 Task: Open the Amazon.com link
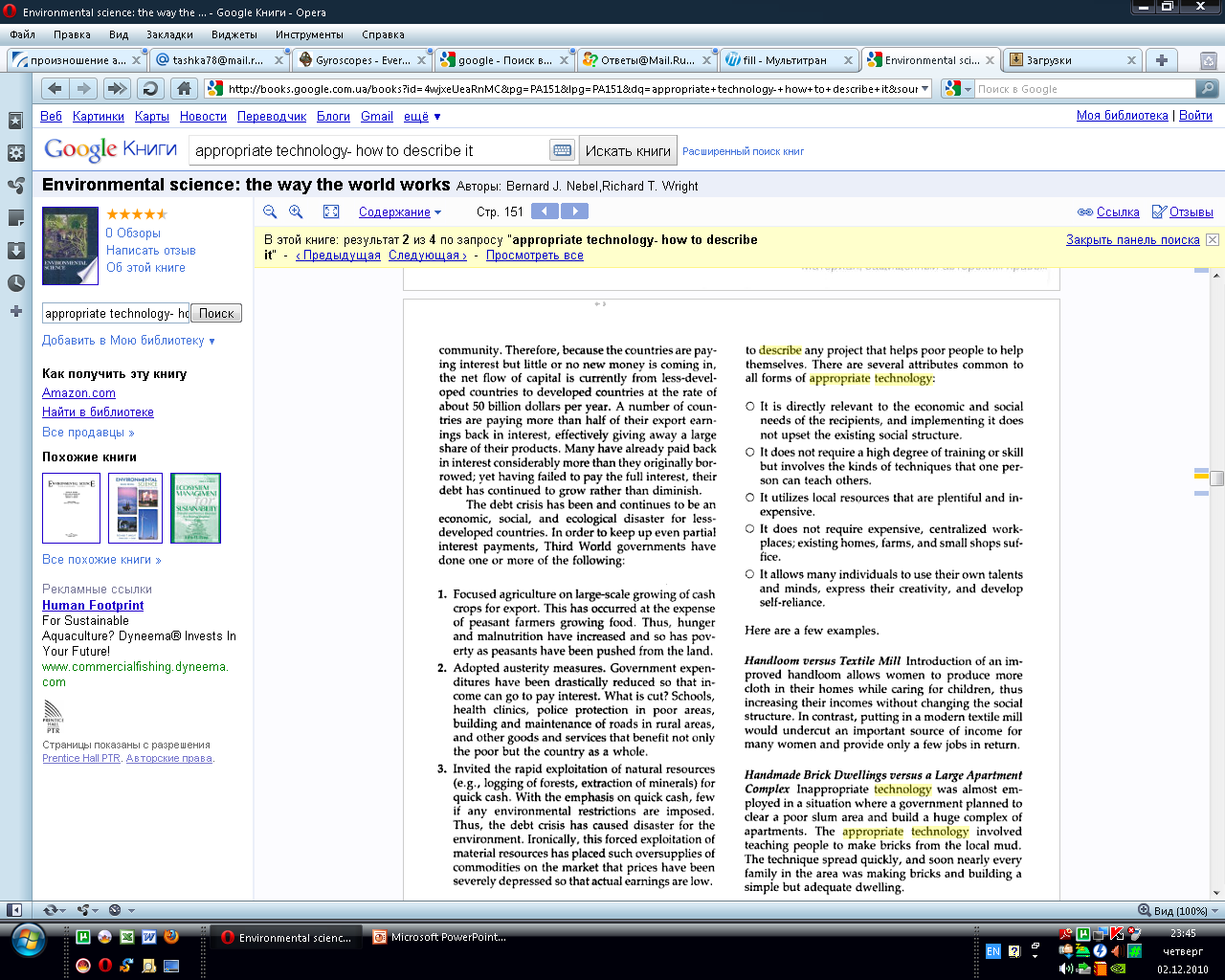tap(78, 392)
